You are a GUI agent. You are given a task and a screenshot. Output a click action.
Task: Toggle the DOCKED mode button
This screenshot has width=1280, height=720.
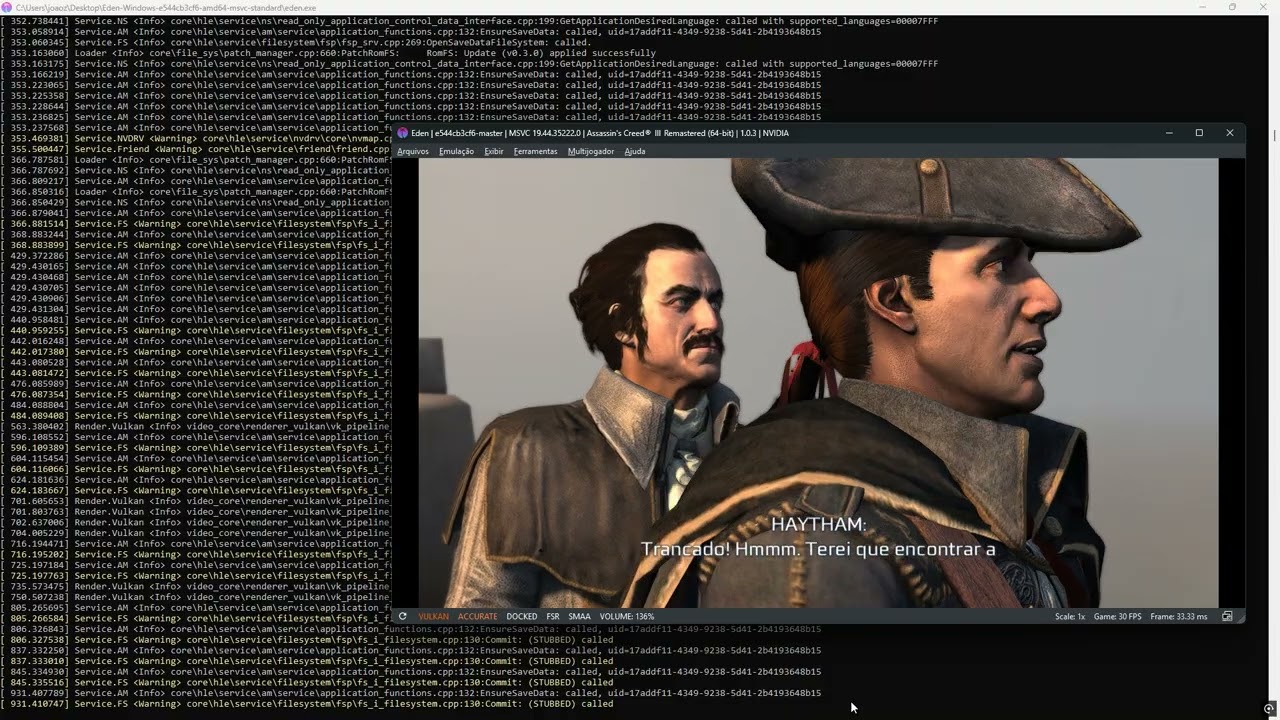click(x=521, y=616)
